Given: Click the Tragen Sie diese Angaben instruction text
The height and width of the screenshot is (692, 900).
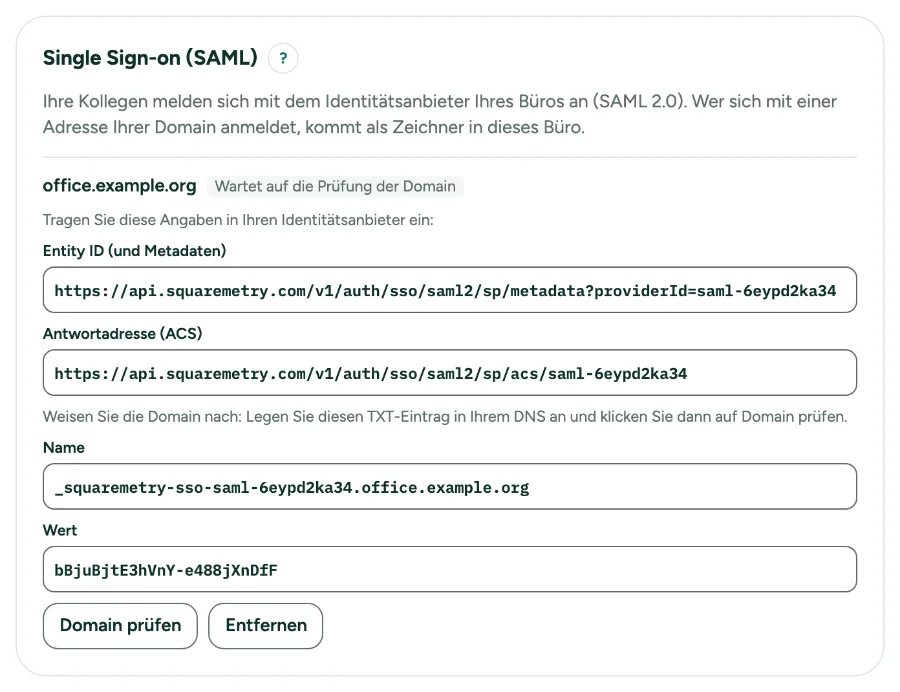Looking at the screenshot, I should (x=238, y=220).
